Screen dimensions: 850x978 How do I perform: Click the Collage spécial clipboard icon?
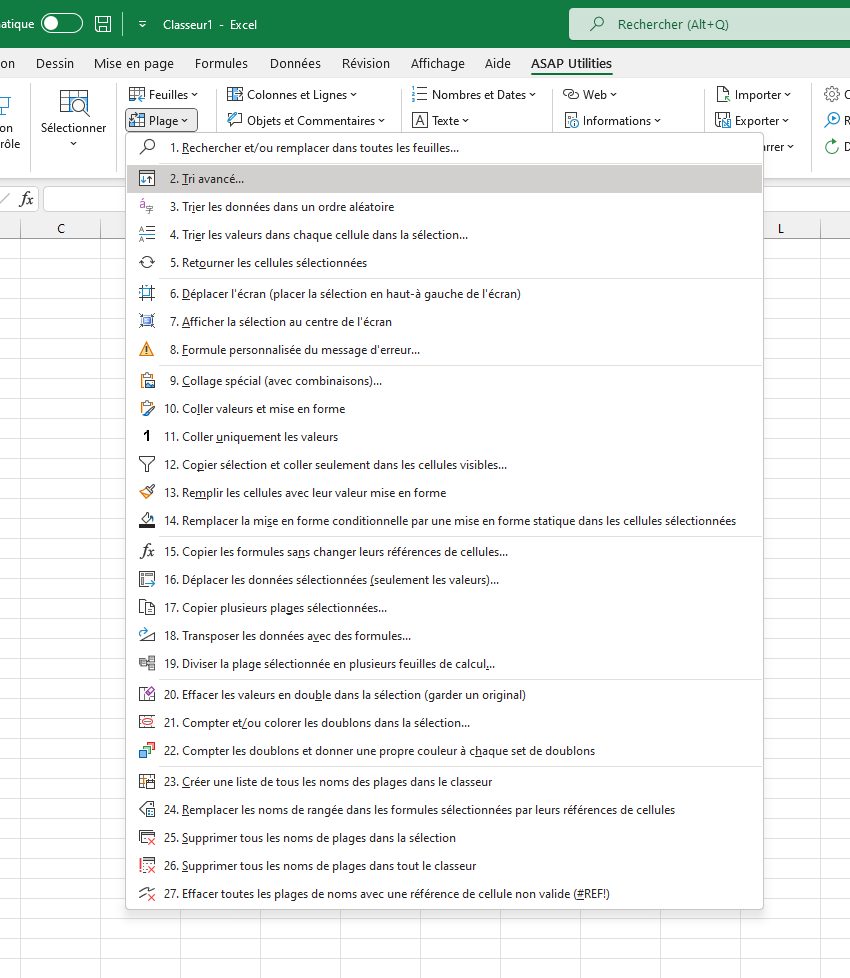(147, 380)
